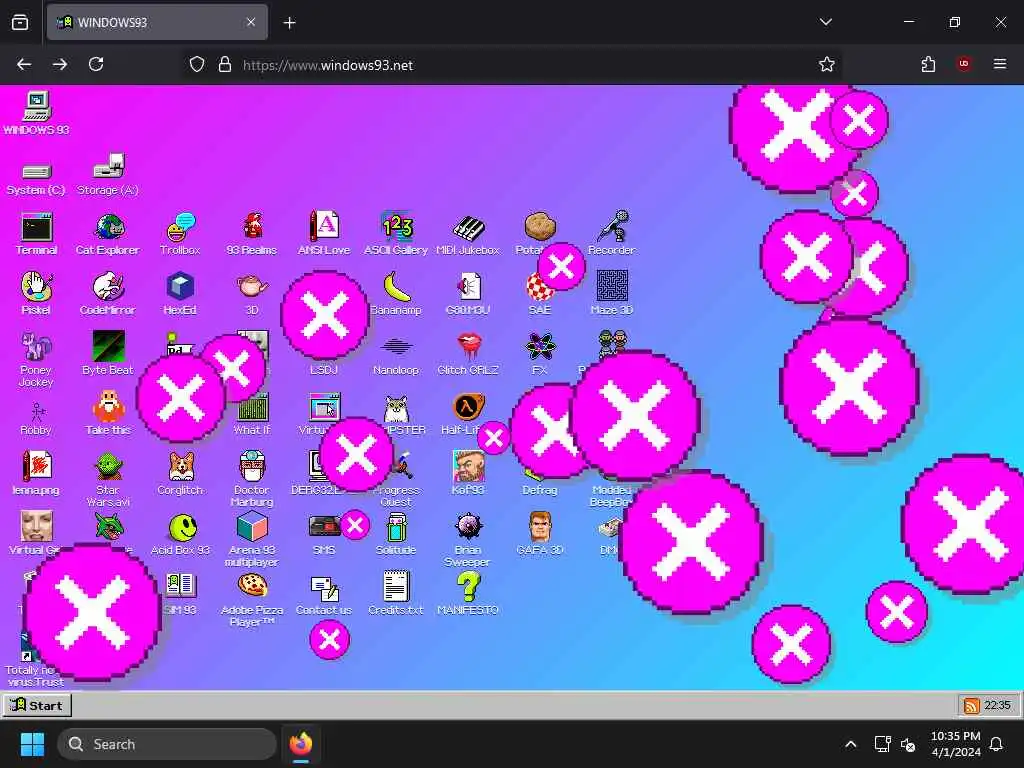Click the Windows 93 taskbar clock 22:35

(997, 705)
